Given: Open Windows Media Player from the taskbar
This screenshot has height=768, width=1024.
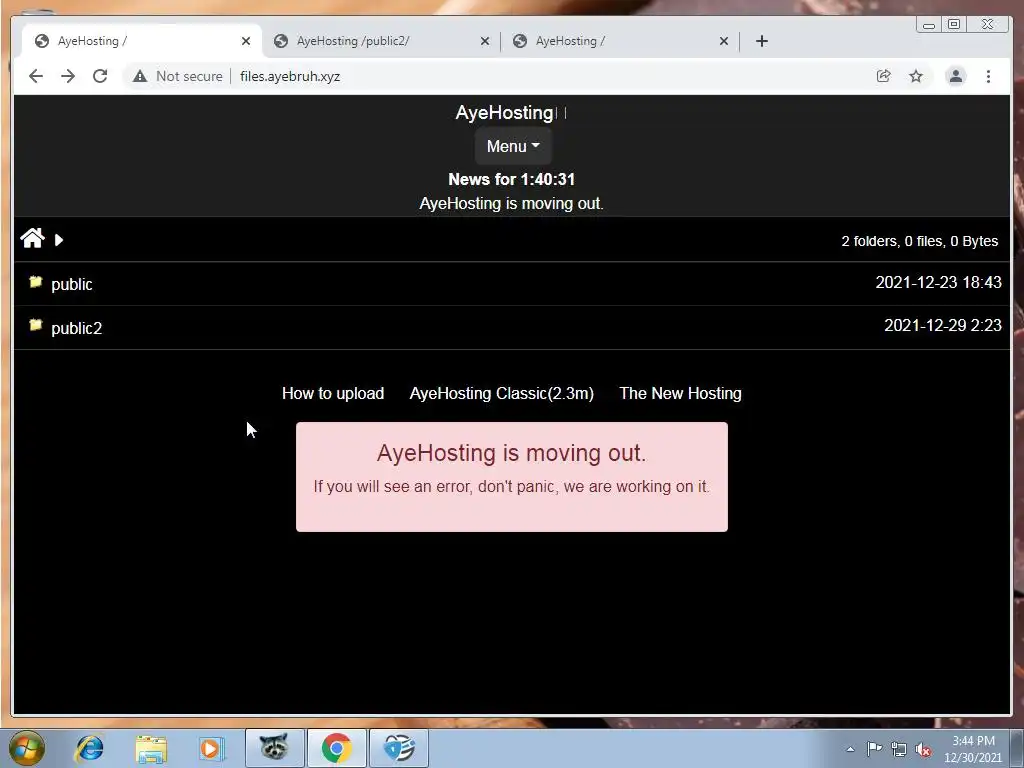Looking at the screenshot, I should coord(211,748).
